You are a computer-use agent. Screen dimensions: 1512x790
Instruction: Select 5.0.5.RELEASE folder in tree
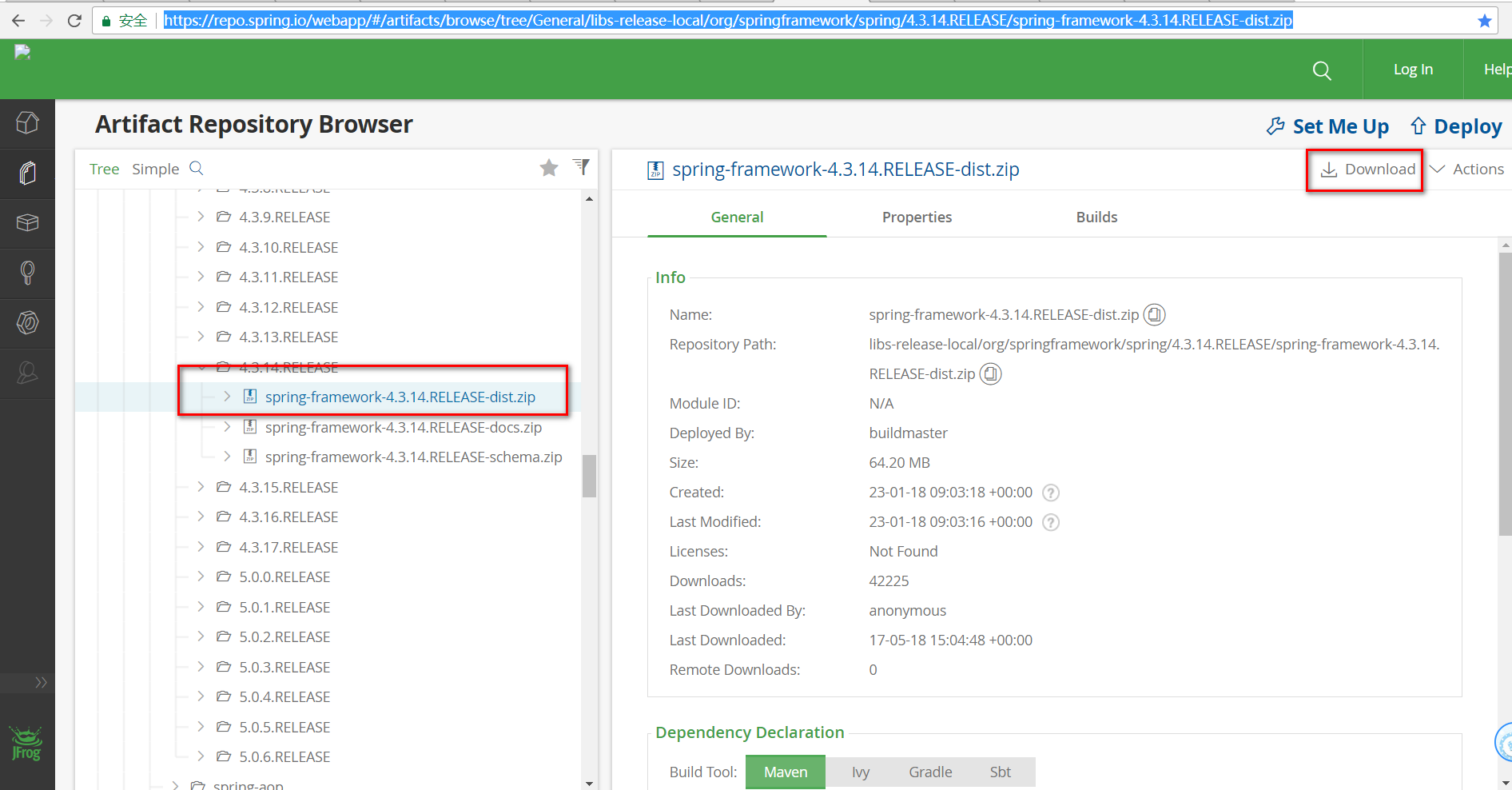point(284,728)
